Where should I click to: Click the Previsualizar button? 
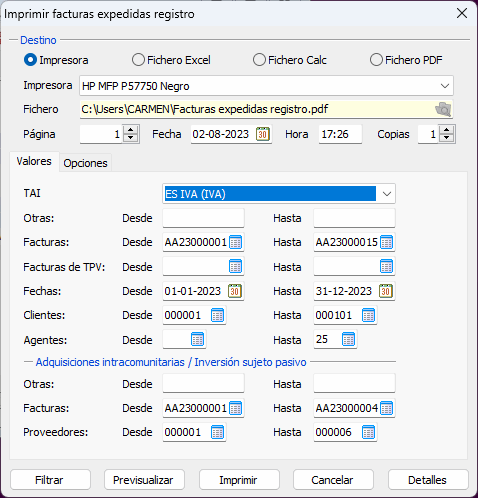[x=144, y=480]
